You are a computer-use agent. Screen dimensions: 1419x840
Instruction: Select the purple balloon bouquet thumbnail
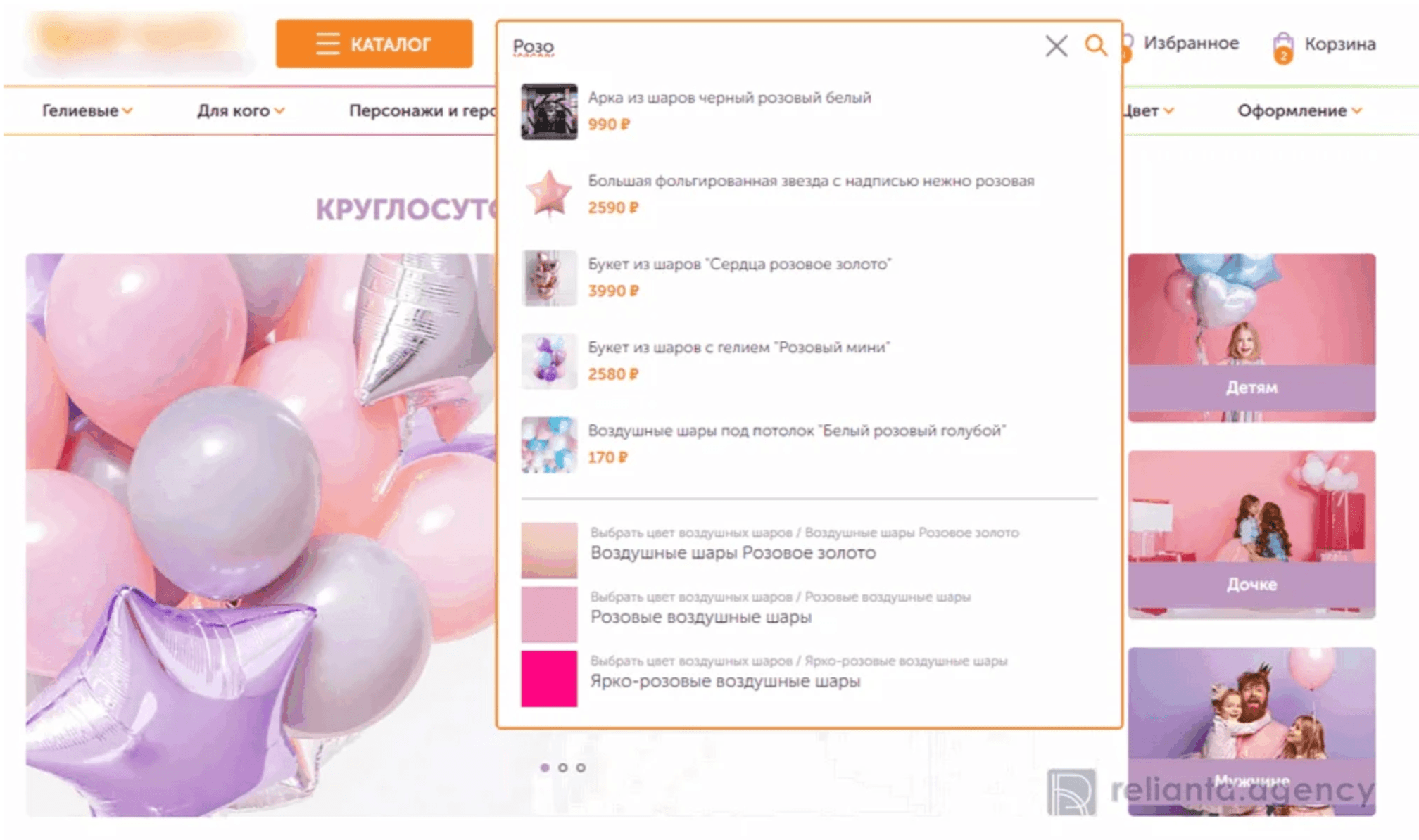pyautogui.click(x=549, y=361)
